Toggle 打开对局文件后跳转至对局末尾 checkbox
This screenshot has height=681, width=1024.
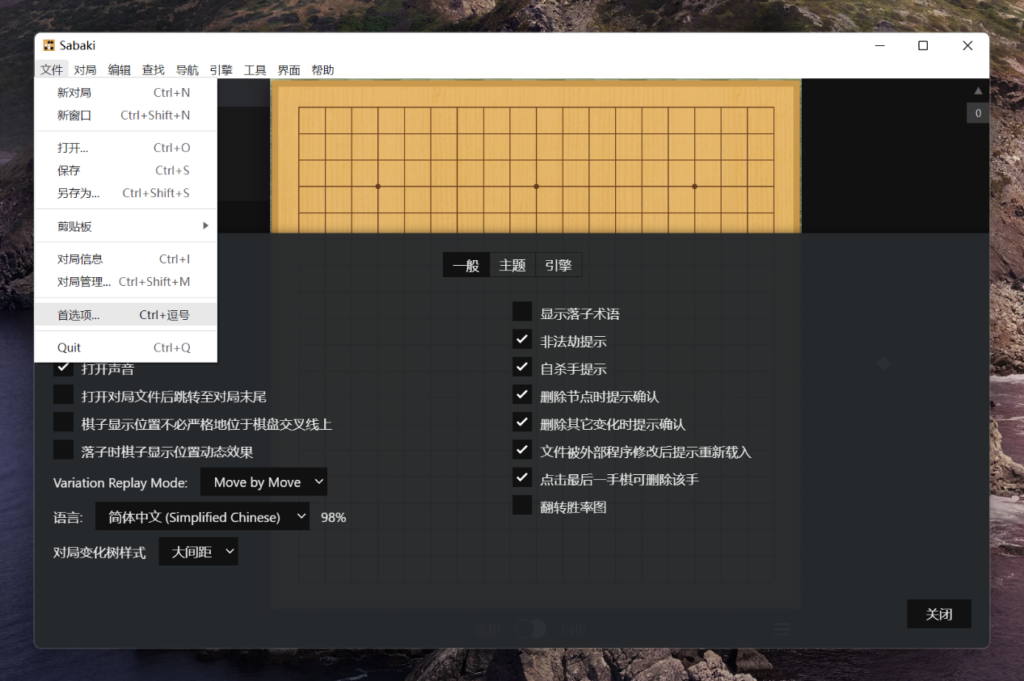[x=63, y=394]
